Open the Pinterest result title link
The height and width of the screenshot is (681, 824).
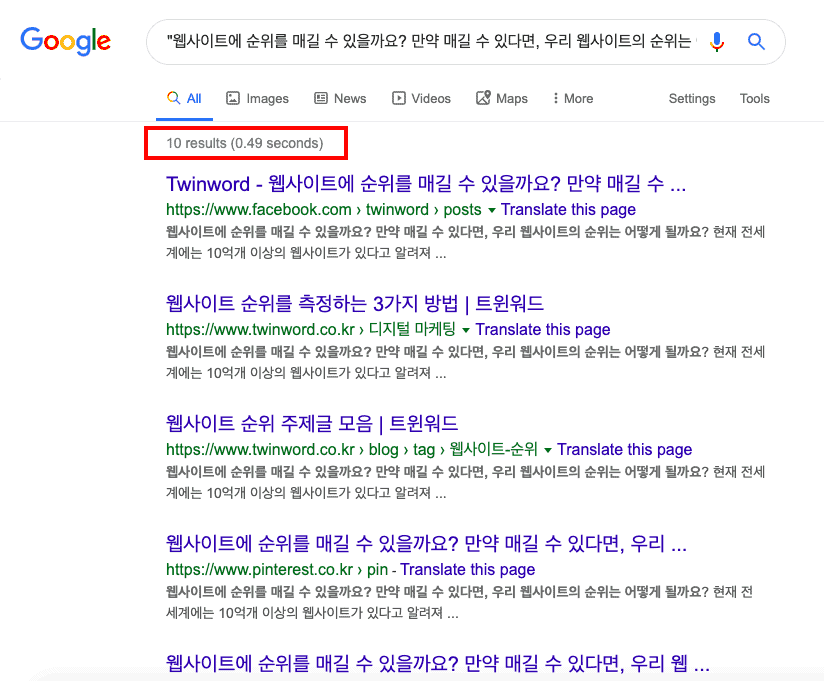coord(426,543)
